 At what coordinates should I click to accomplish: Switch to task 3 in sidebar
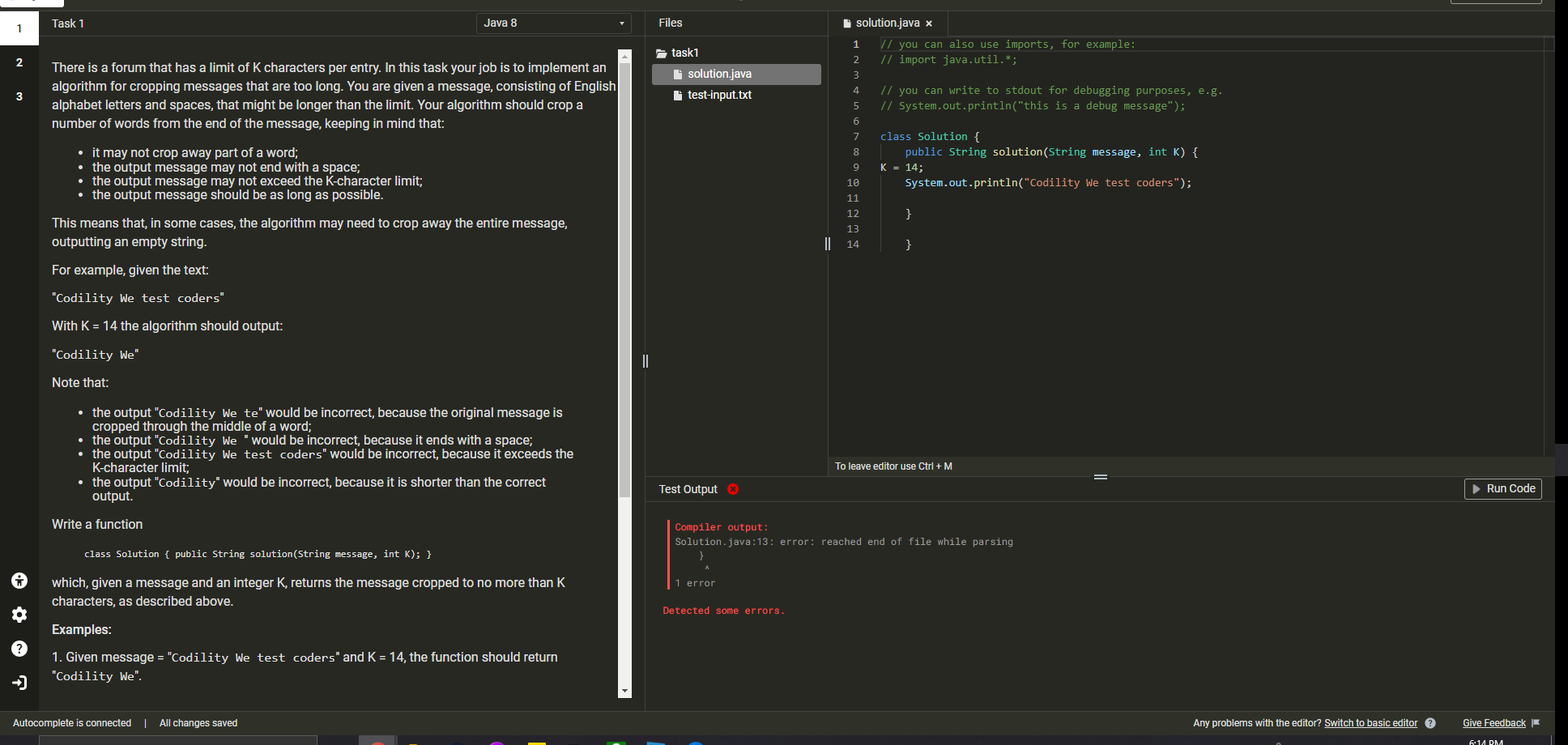pos(19,96)
